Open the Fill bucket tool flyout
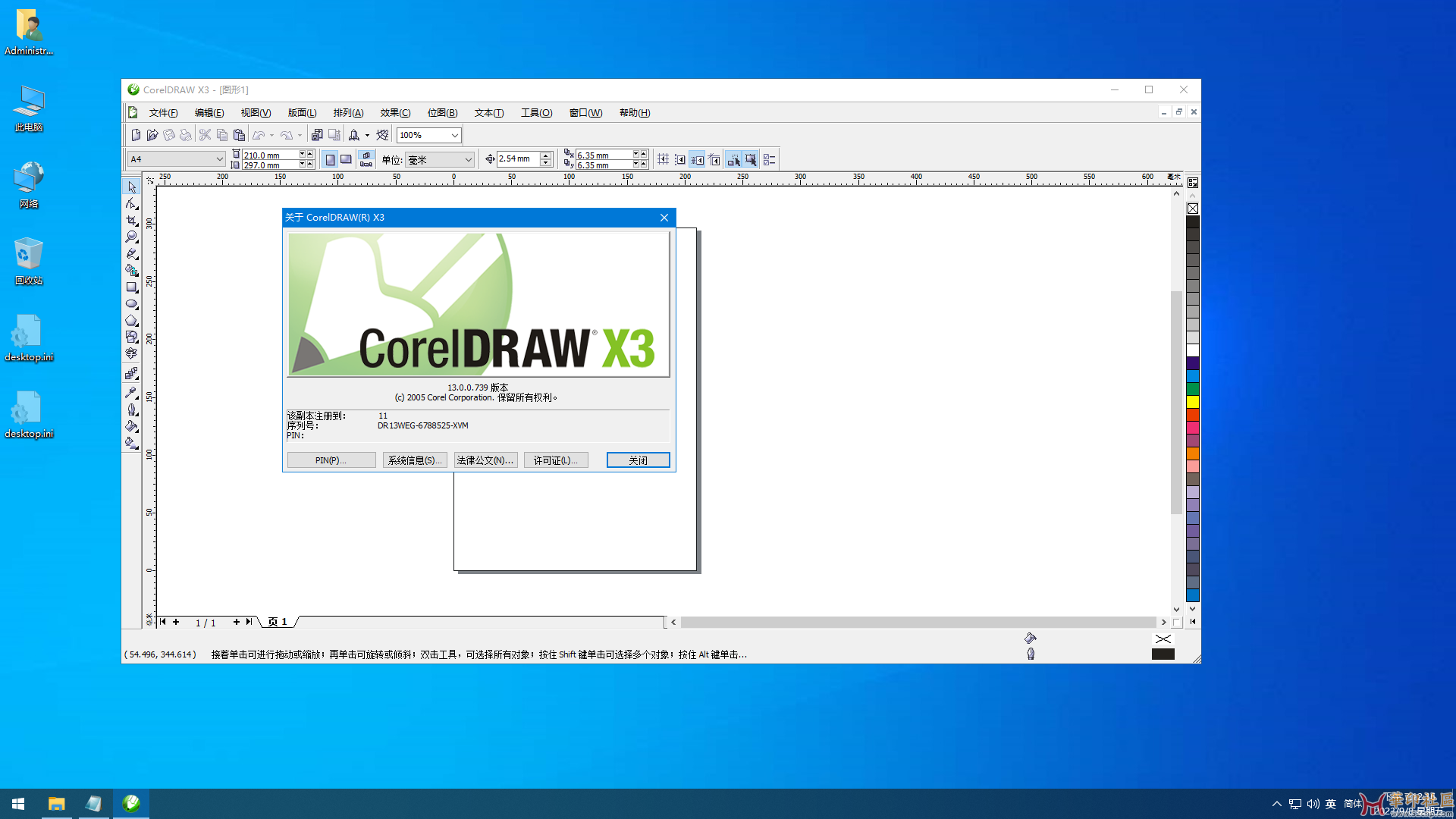 click(x=131, y=426)
